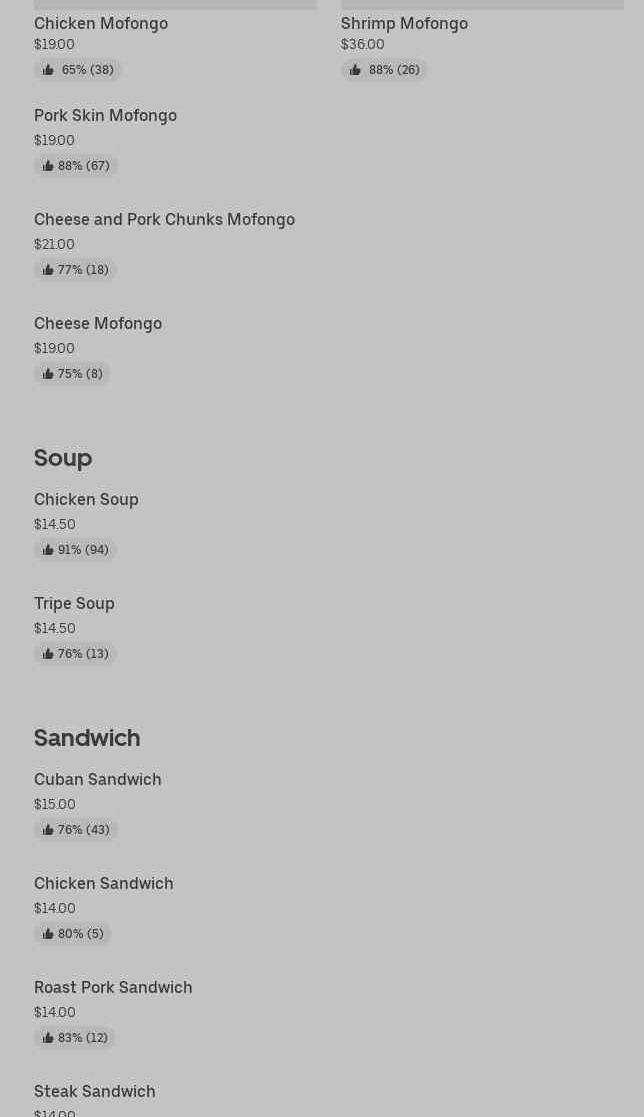Click the Sandwich section heading
644x1117 pixels.
(87, 737)
